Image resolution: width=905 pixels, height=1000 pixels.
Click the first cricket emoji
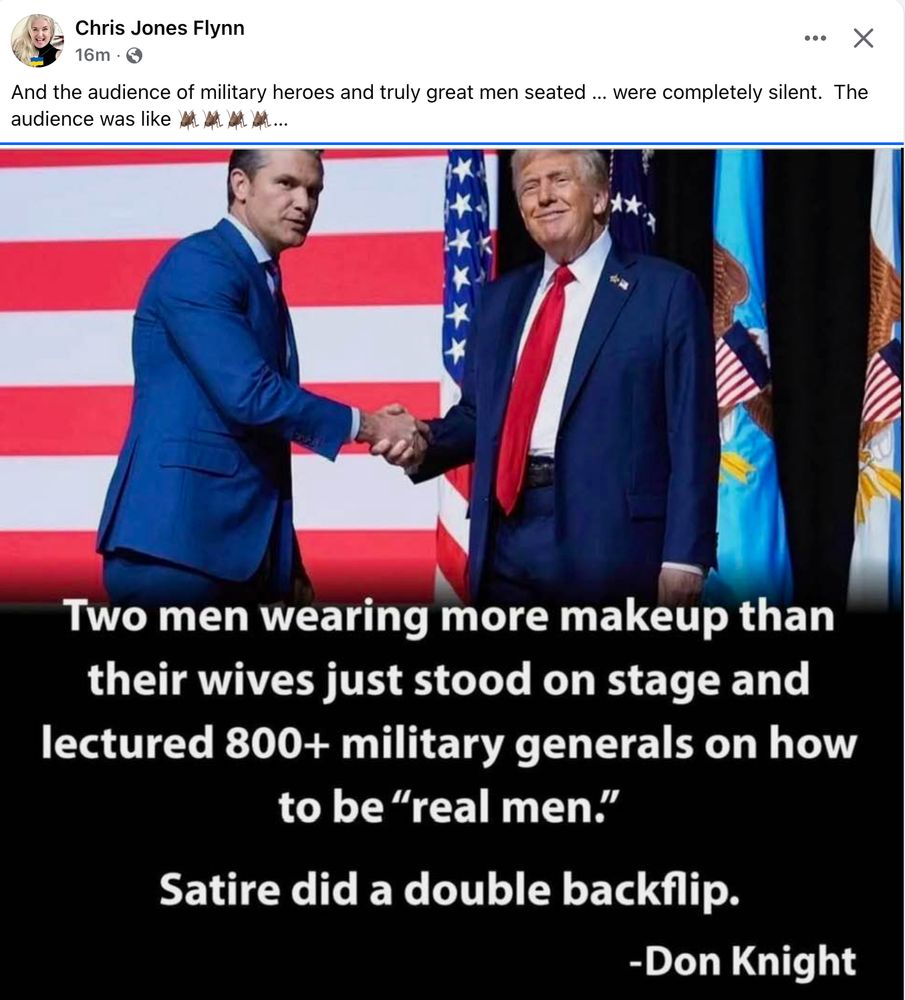189,119
